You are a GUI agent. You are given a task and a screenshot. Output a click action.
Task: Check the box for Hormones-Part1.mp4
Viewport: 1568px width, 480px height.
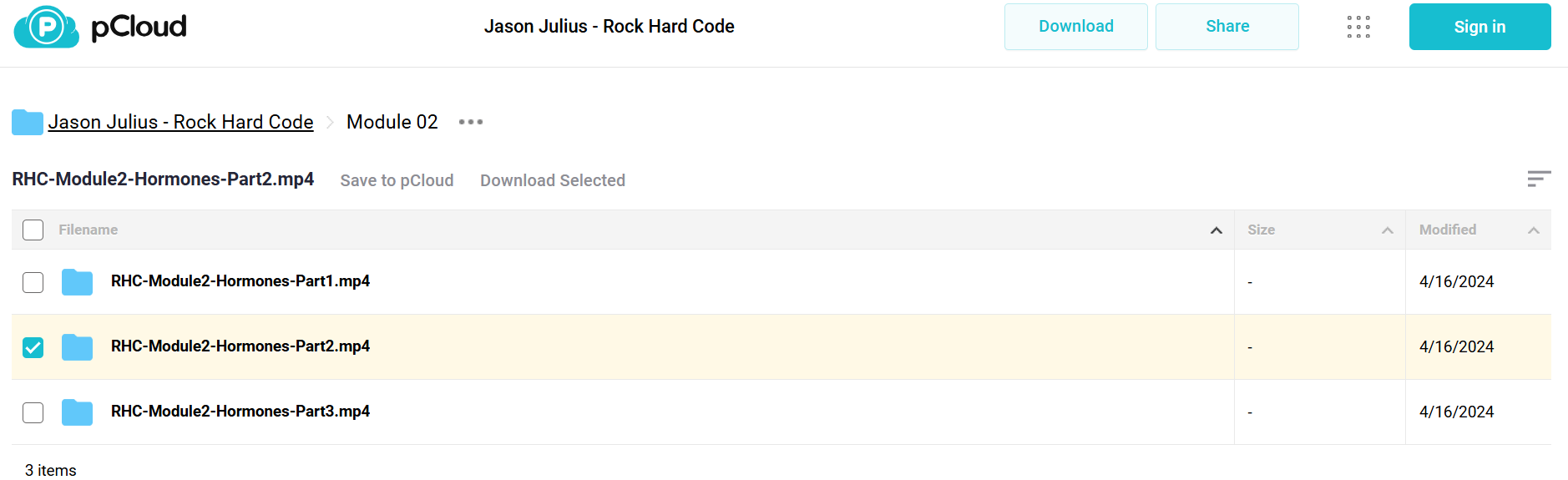click(x=33, y=282)
